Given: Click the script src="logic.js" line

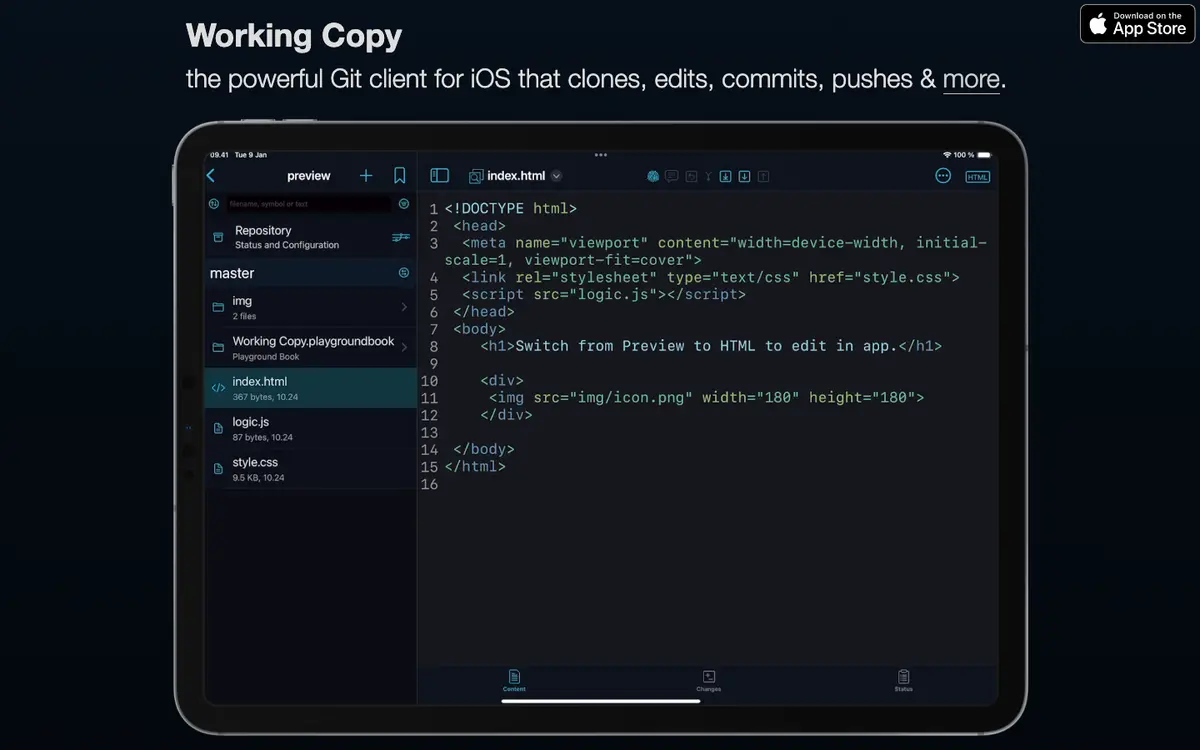Looking at the screenshot, I should (x=604, y=295).
